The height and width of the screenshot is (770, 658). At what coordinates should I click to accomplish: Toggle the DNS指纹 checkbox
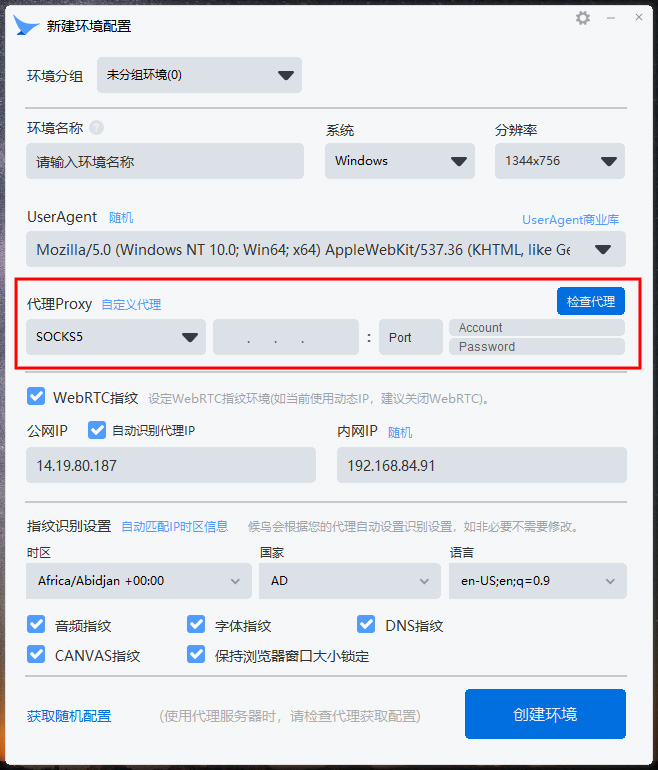click(x=366, y=625)
